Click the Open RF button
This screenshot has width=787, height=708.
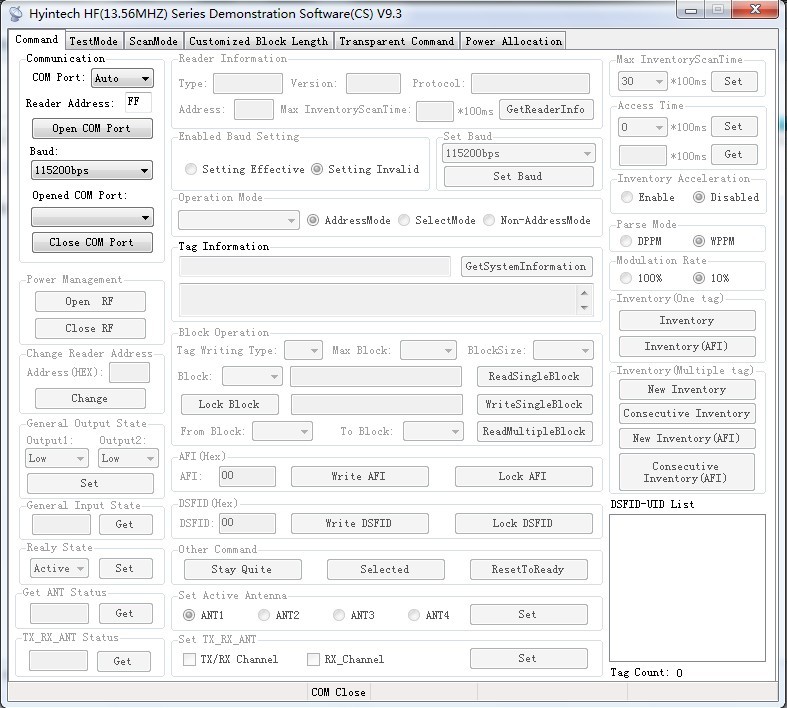click(x=90, y=302)
